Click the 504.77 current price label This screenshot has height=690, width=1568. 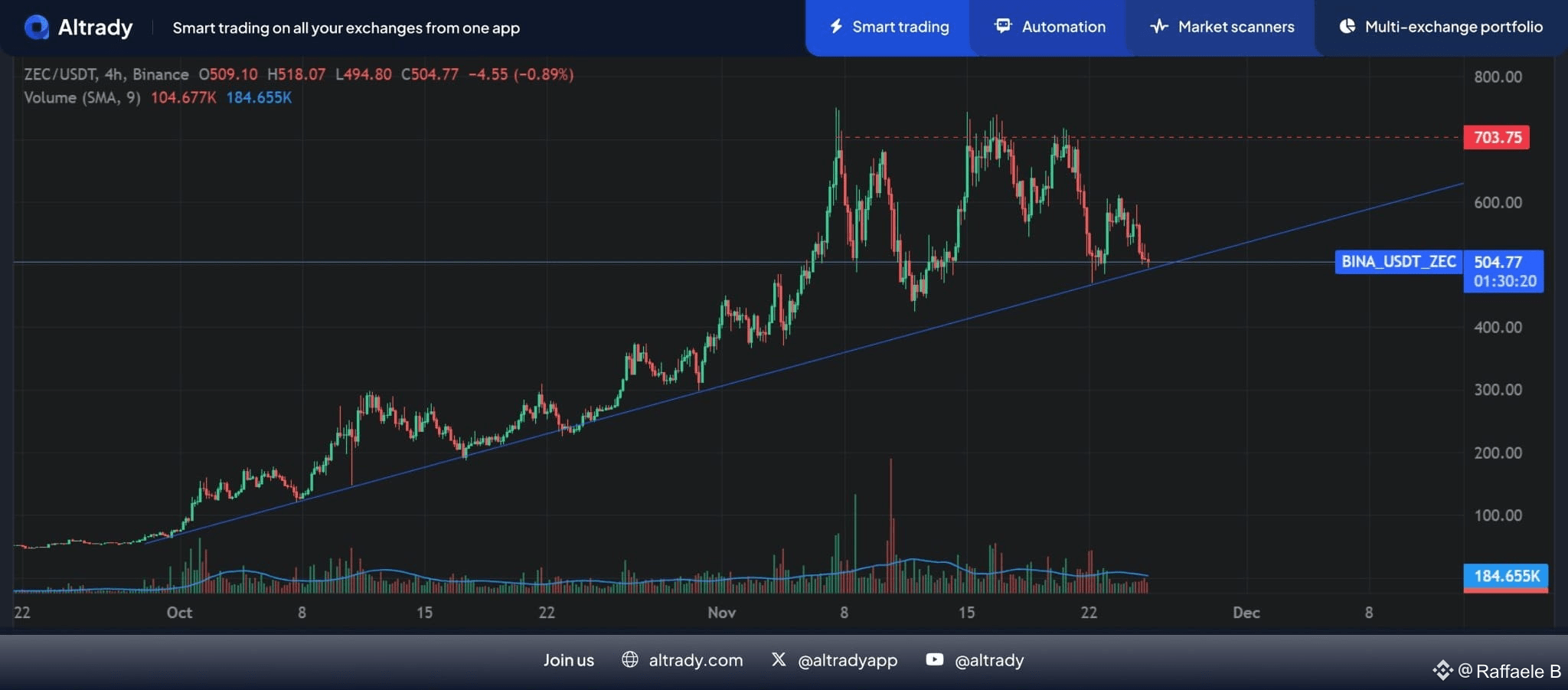coord(1498,262)
